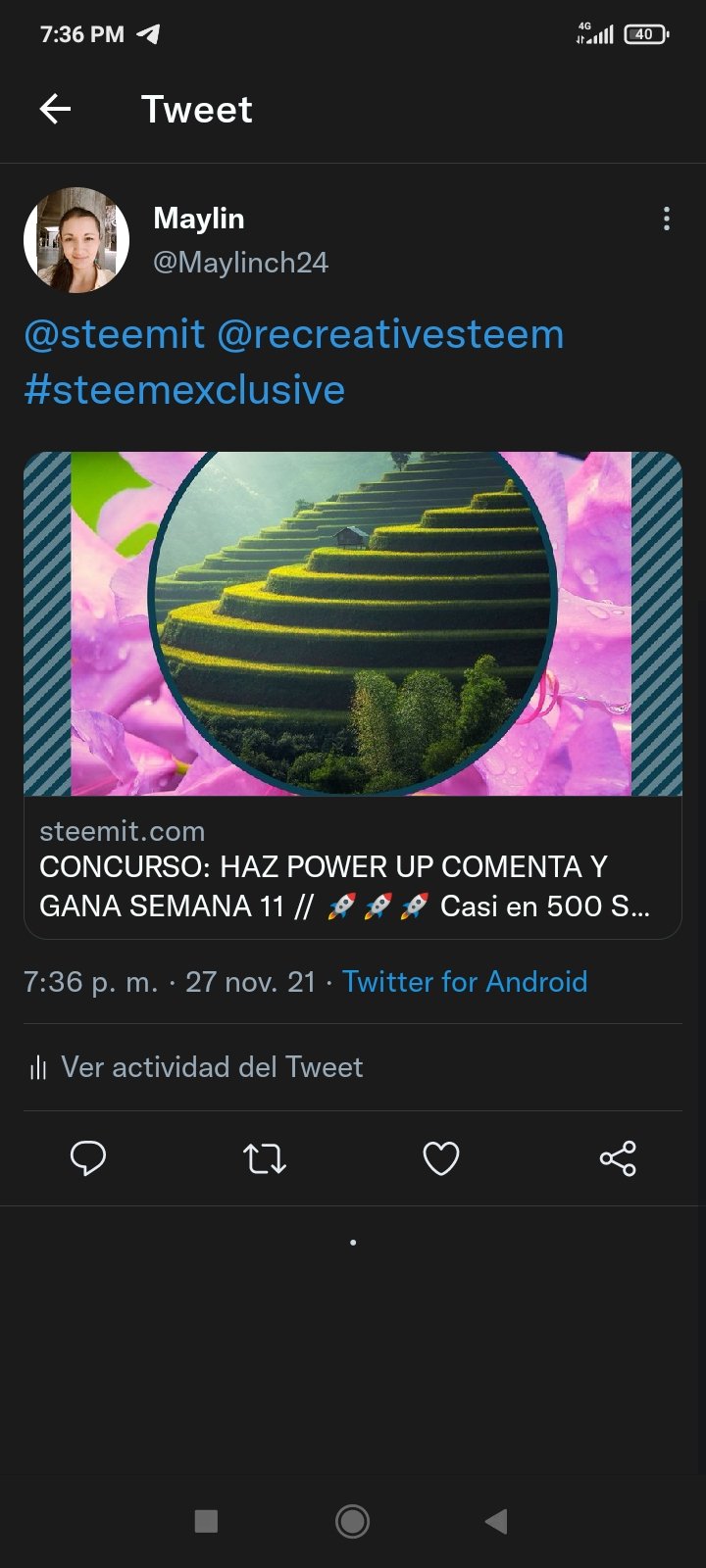This screenshot has width=706, height=1568.
Task: Tap the reply speech bubble icon
Action: click(x=88, y=1158)
